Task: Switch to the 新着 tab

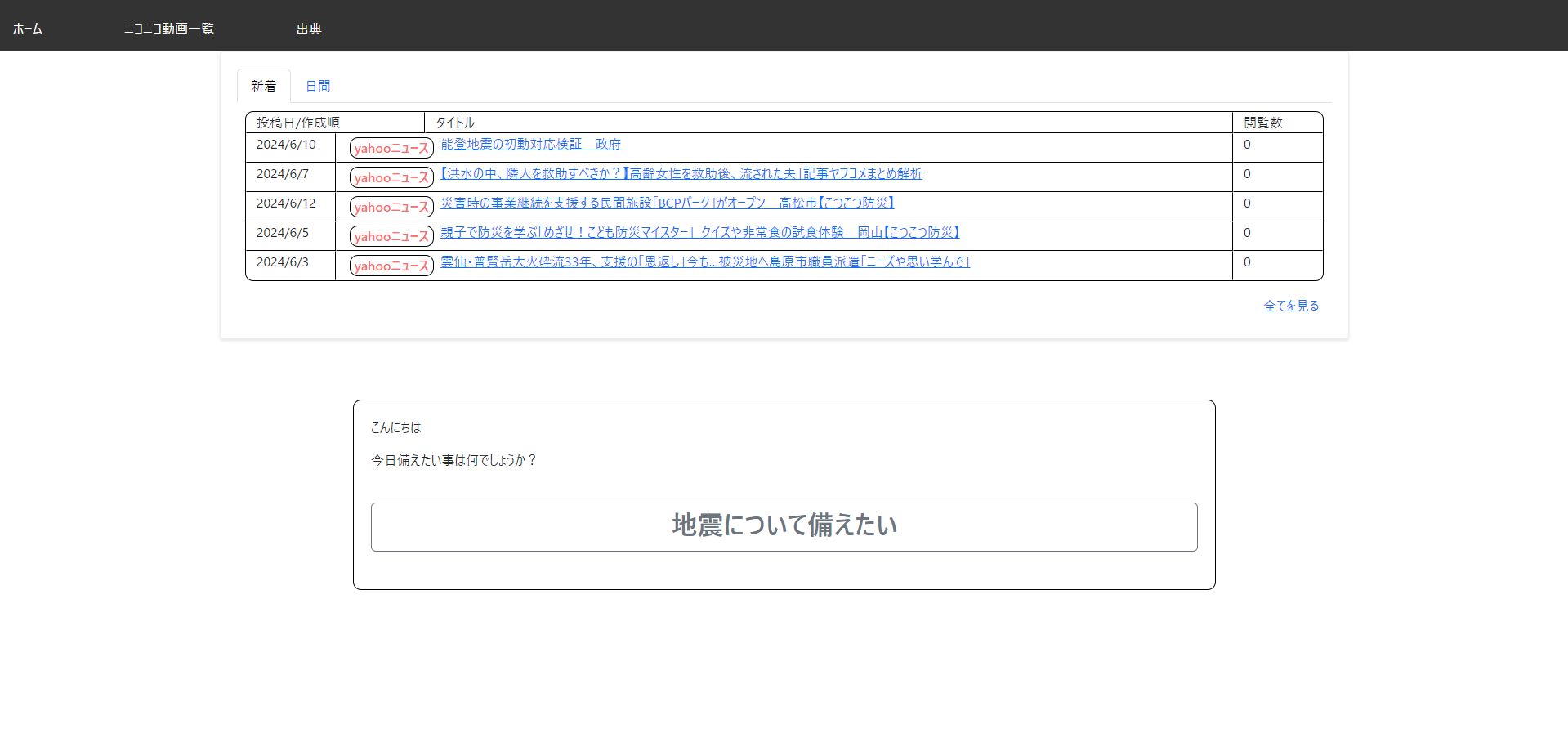Action: [263, 85]
